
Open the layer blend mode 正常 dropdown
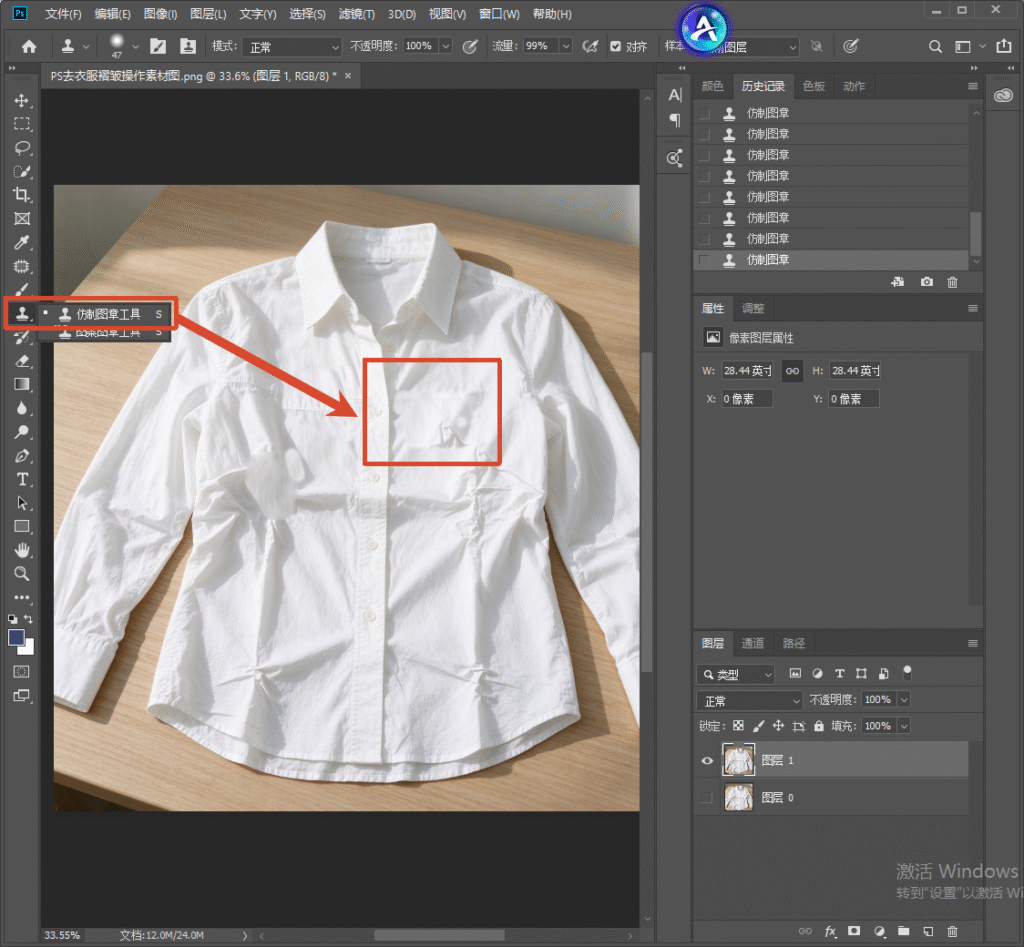pos(750,701)
